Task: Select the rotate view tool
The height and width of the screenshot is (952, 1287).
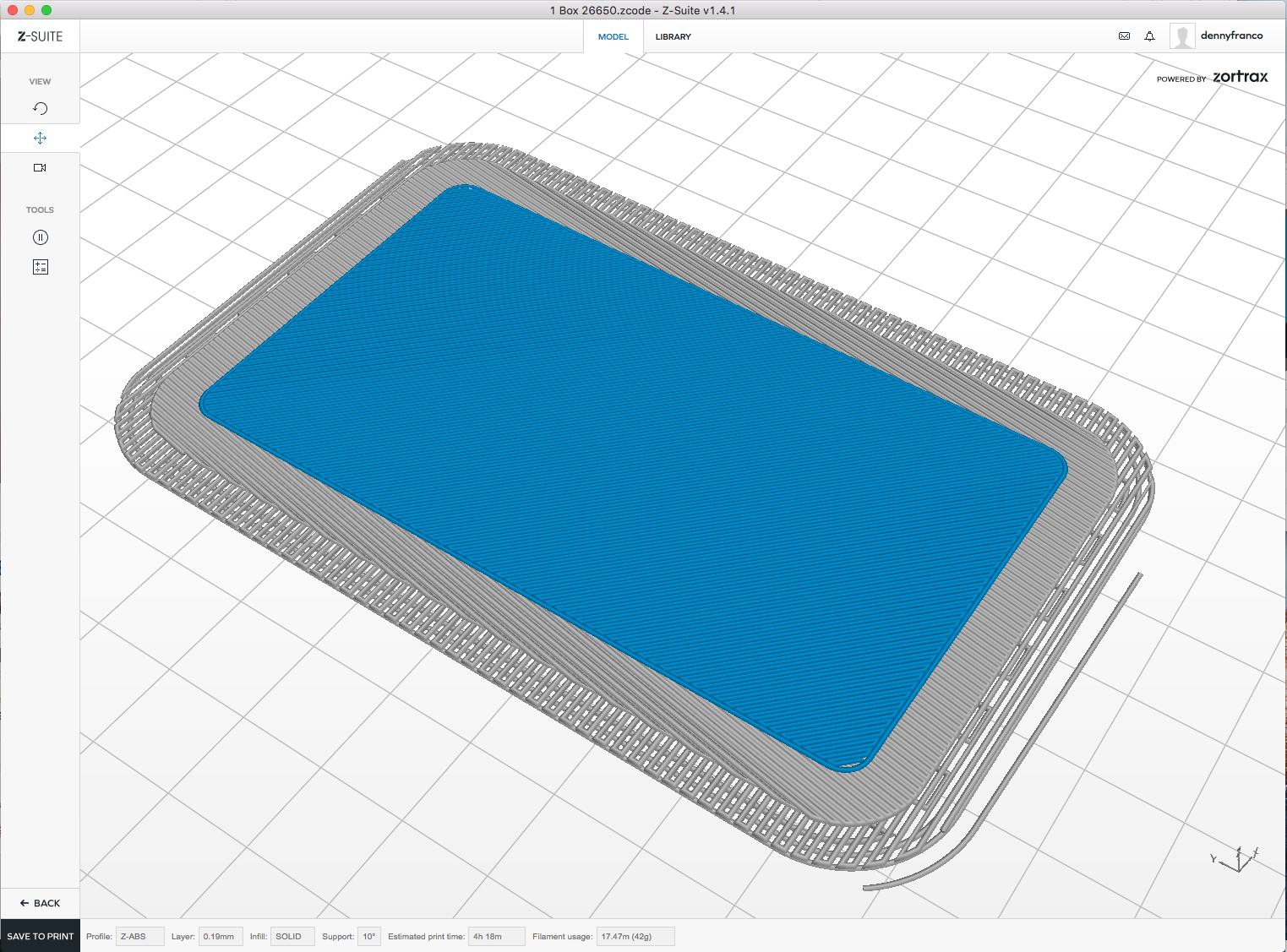Action: tap(40, 108)
